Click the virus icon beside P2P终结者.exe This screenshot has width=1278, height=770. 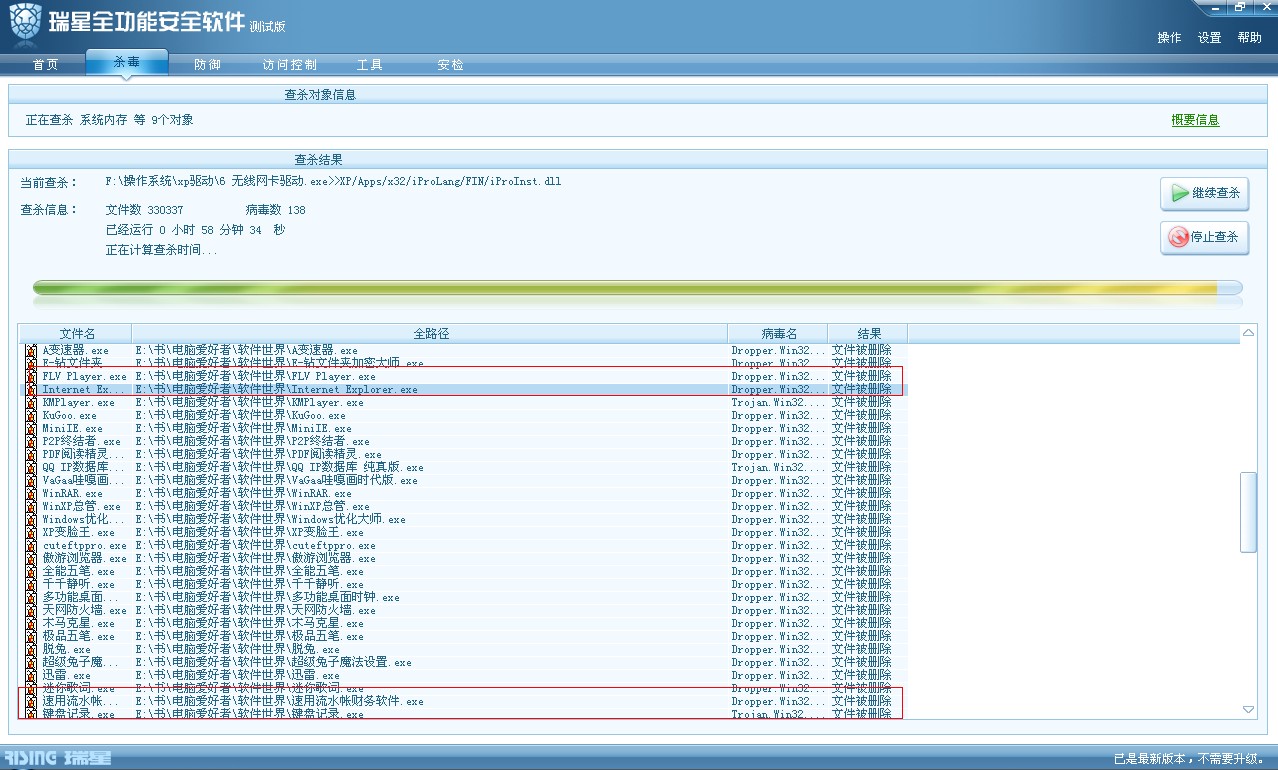click(31, 442)
